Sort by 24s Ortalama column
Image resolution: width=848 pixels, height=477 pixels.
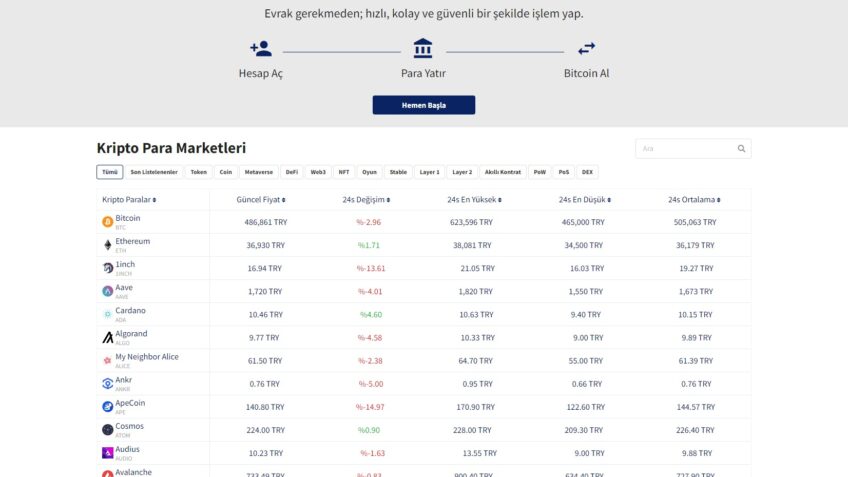pyautogui.click(x=694, y=199)
